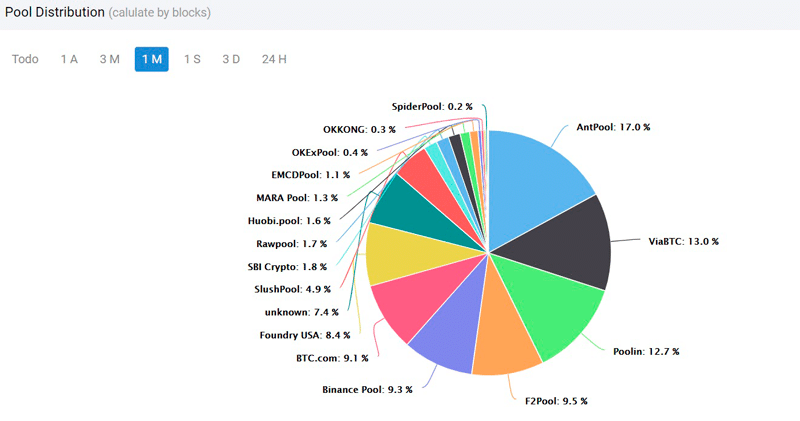Click the Pool Distribution heading

(x=55, y=12)
